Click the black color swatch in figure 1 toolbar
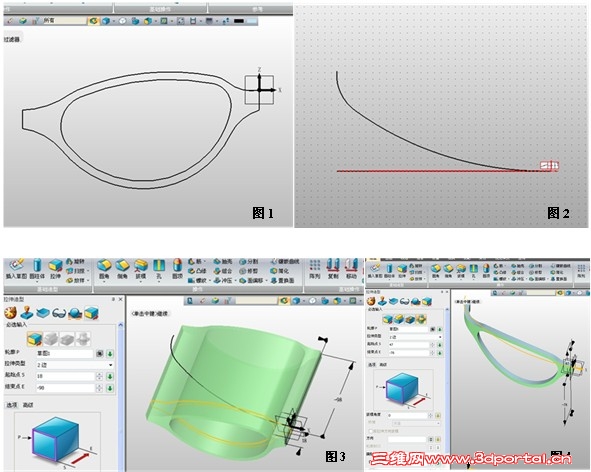591x472 pixels. pyautogui.click(x=239, y=21)
